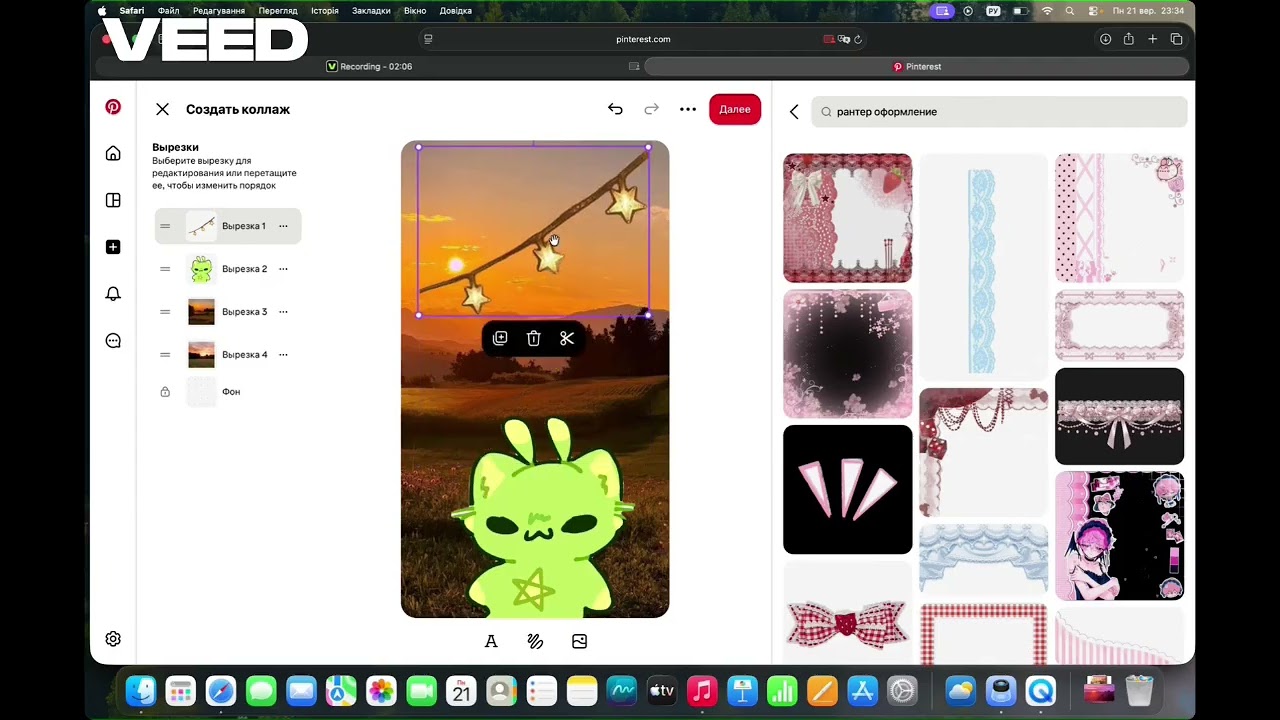The width and height of the screenshot is (1280, 720).
Task: Pick the black frame with pink flowers
Action: coord(848,354)
